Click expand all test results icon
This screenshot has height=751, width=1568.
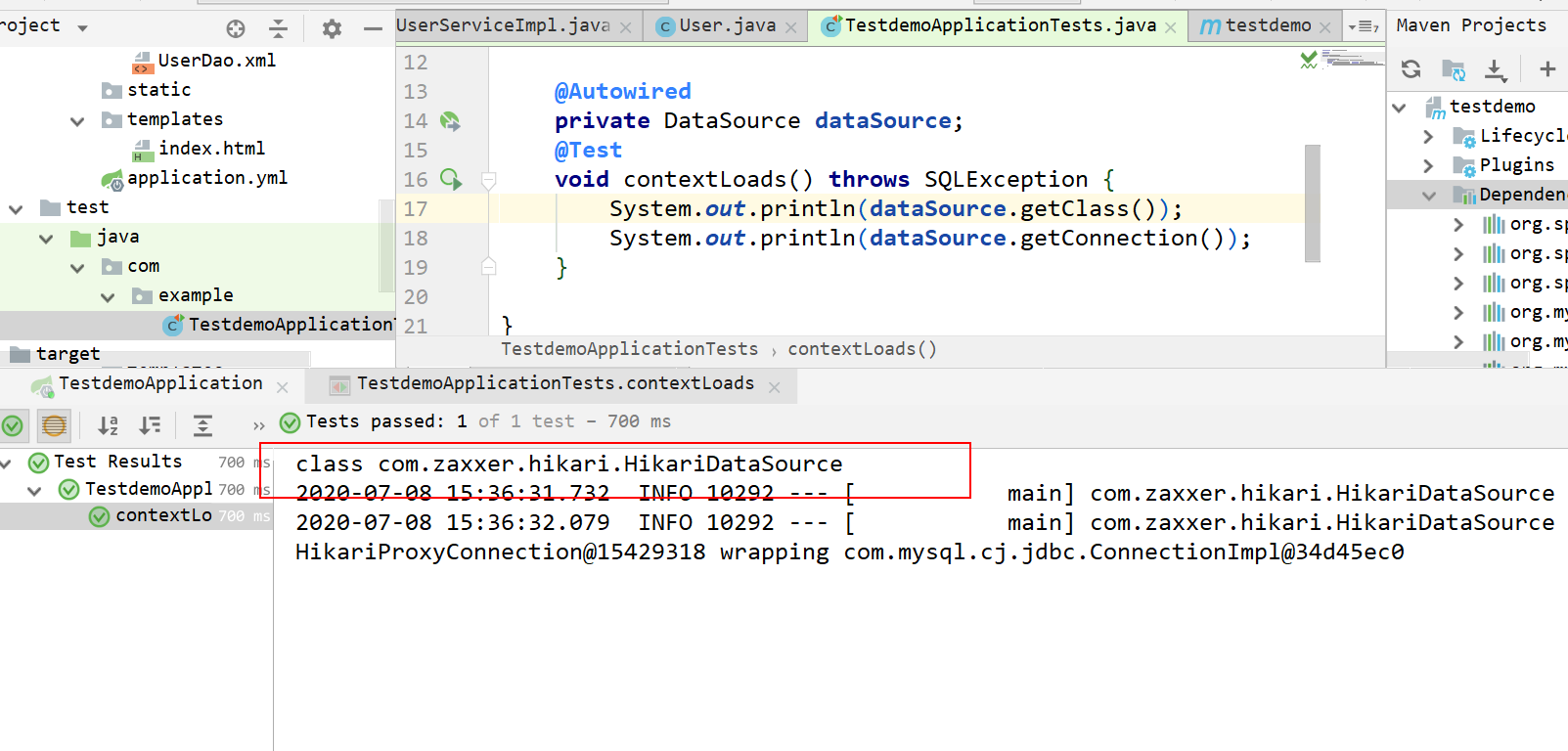(x=202, y=425)
